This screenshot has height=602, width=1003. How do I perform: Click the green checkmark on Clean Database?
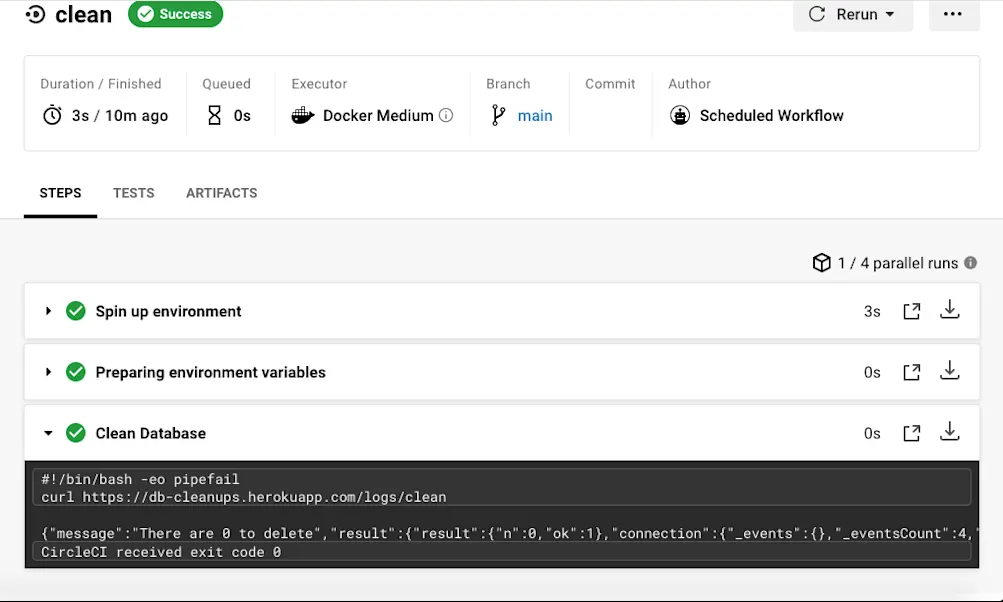[76, 432]
